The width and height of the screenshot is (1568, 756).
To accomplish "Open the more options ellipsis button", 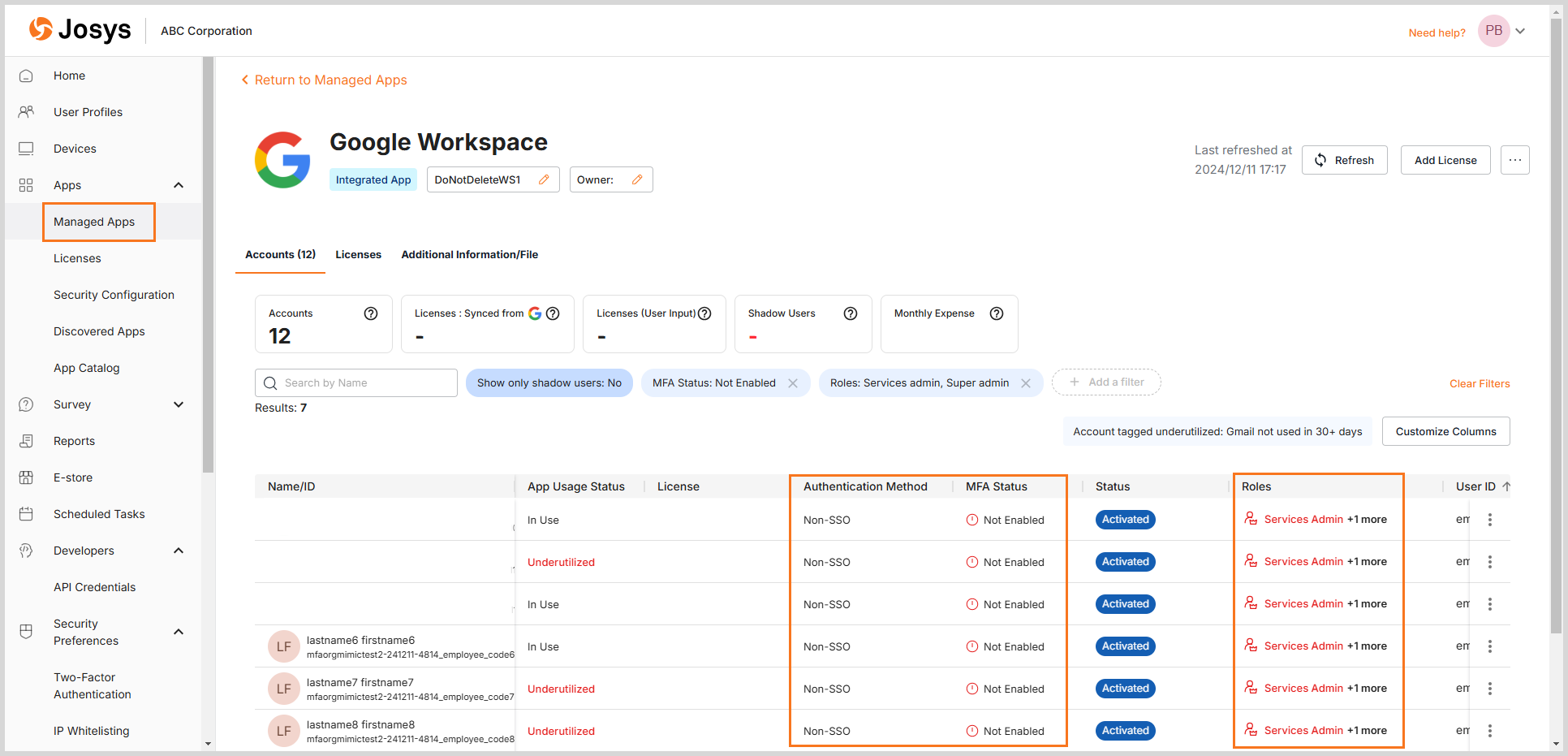I will tap(1515, 160).
